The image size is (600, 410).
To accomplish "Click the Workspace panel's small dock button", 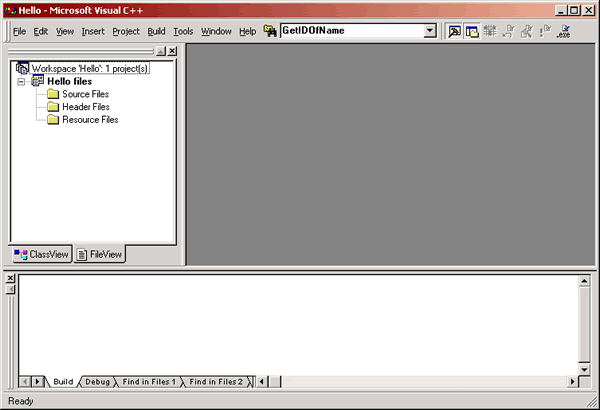I will (x=161, y=51).
